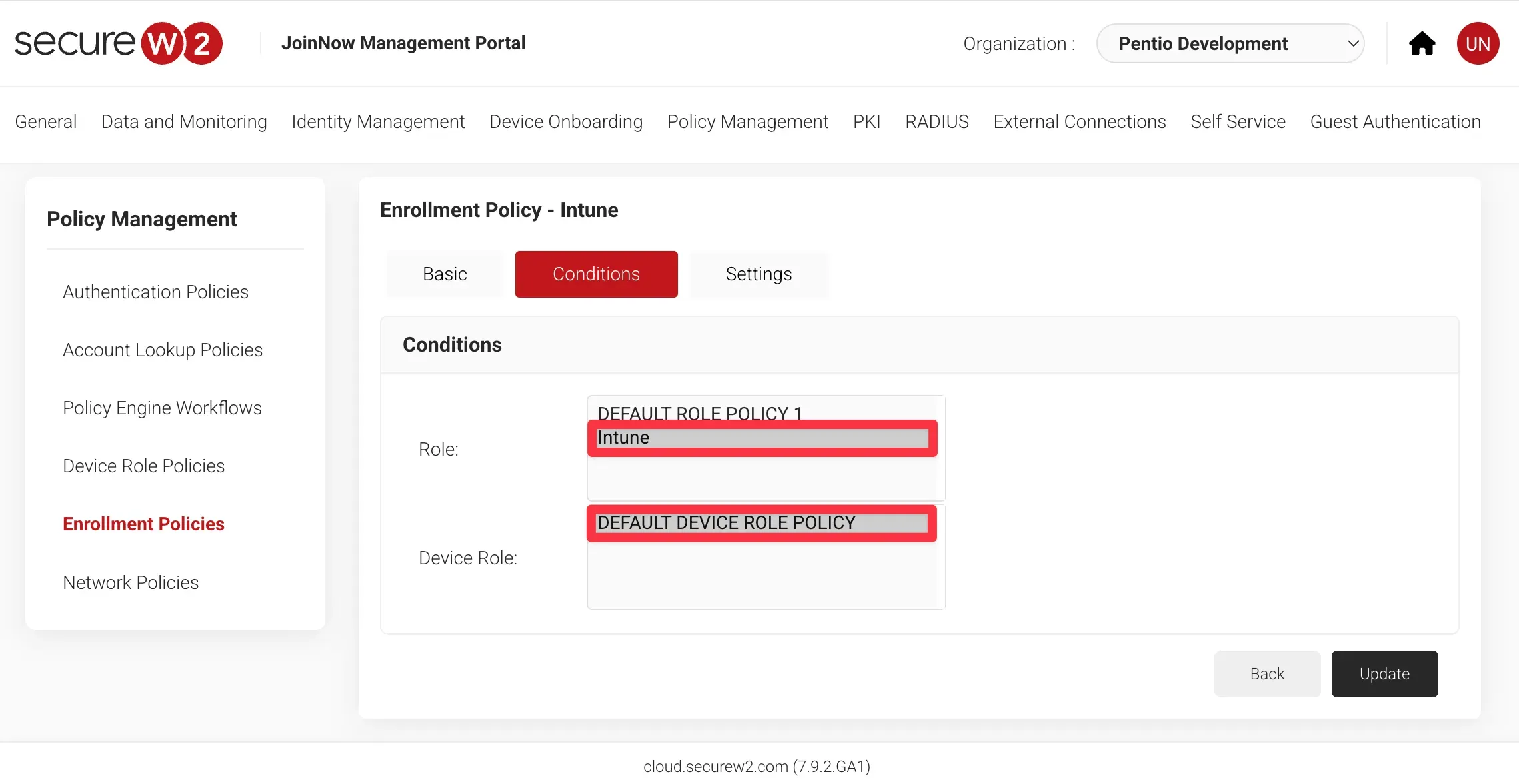Open Authentication Policies in sidebar
Screen dimensions: 1519x784
tap(155, 292)
